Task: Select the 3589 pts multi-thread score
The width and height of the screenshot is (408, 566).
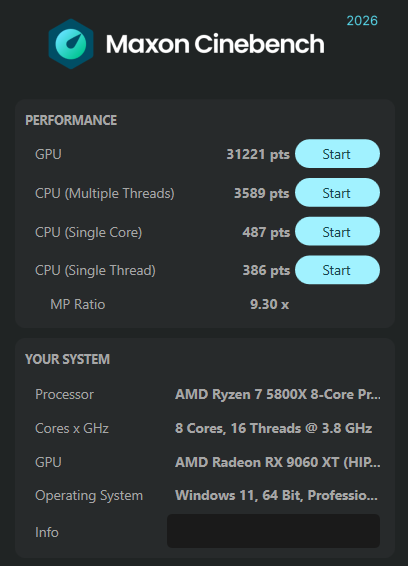Action: (x=261, y=193)
